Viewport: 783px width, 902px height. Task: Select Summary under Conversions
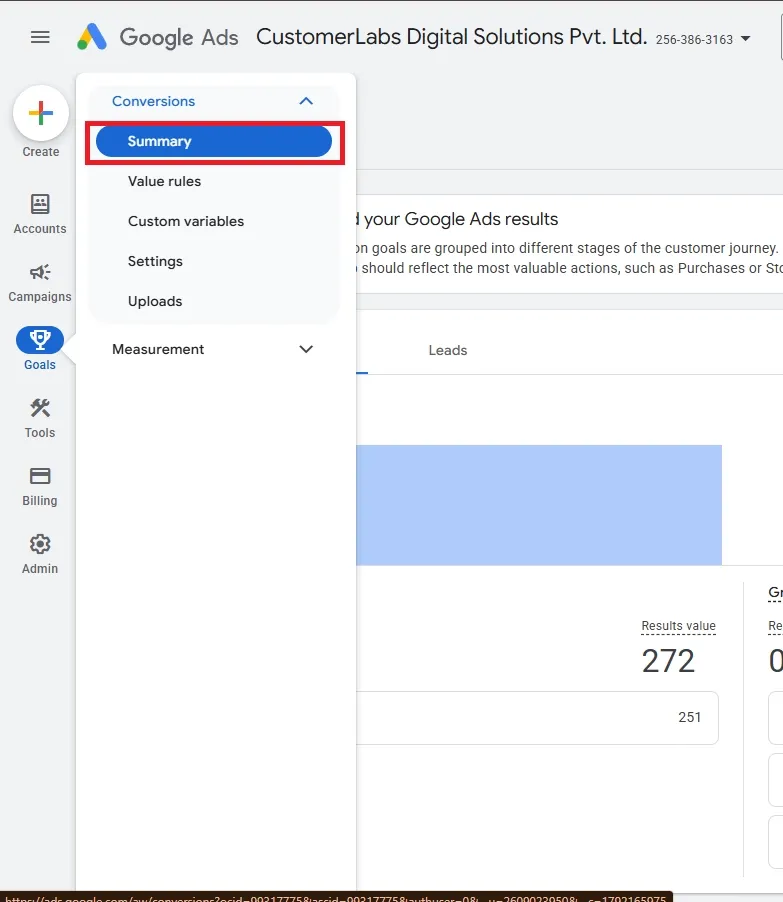point(213,142)
